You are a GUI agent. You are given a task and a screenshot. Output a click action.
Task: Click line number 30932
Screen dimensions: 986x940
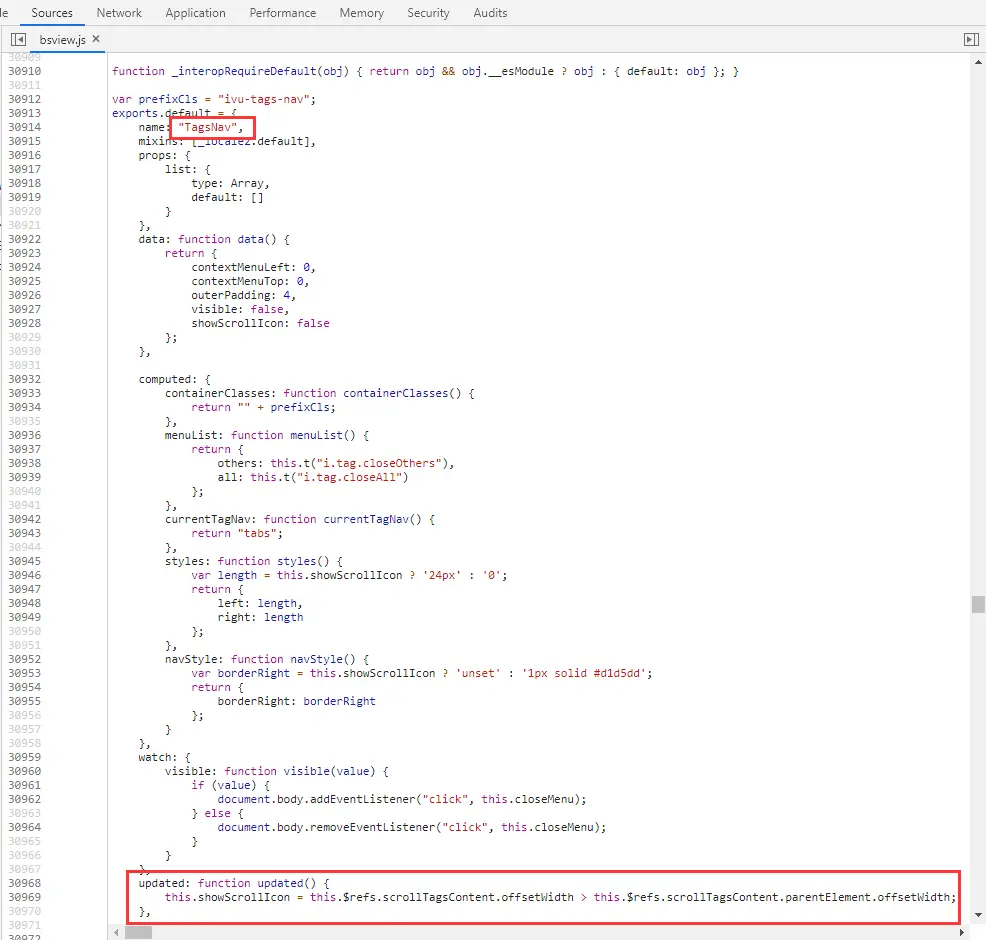pos(25,379)
